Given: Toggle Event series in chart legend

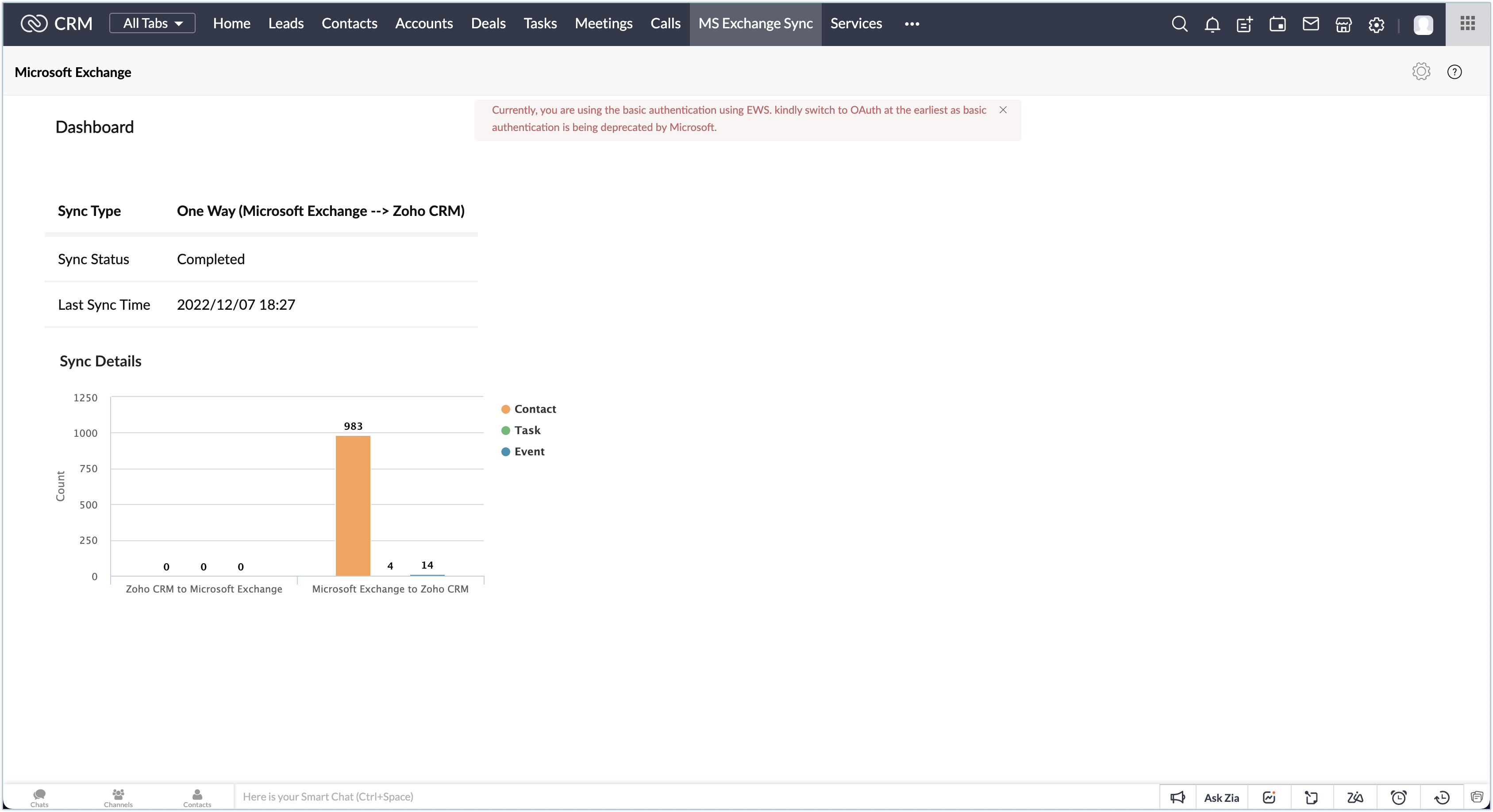Looking at the screenshot, I should (x=523, y=451).
